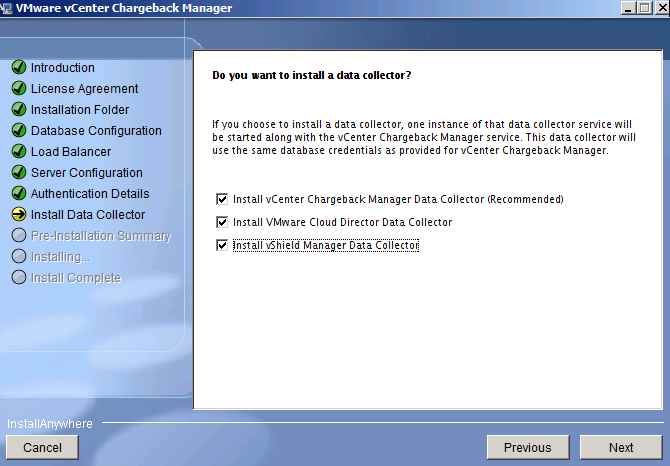This screenshot has width=670, height=466.
Task: Click the gray circle icon beside Pre-Installation Summary
Action: point(19,235)
